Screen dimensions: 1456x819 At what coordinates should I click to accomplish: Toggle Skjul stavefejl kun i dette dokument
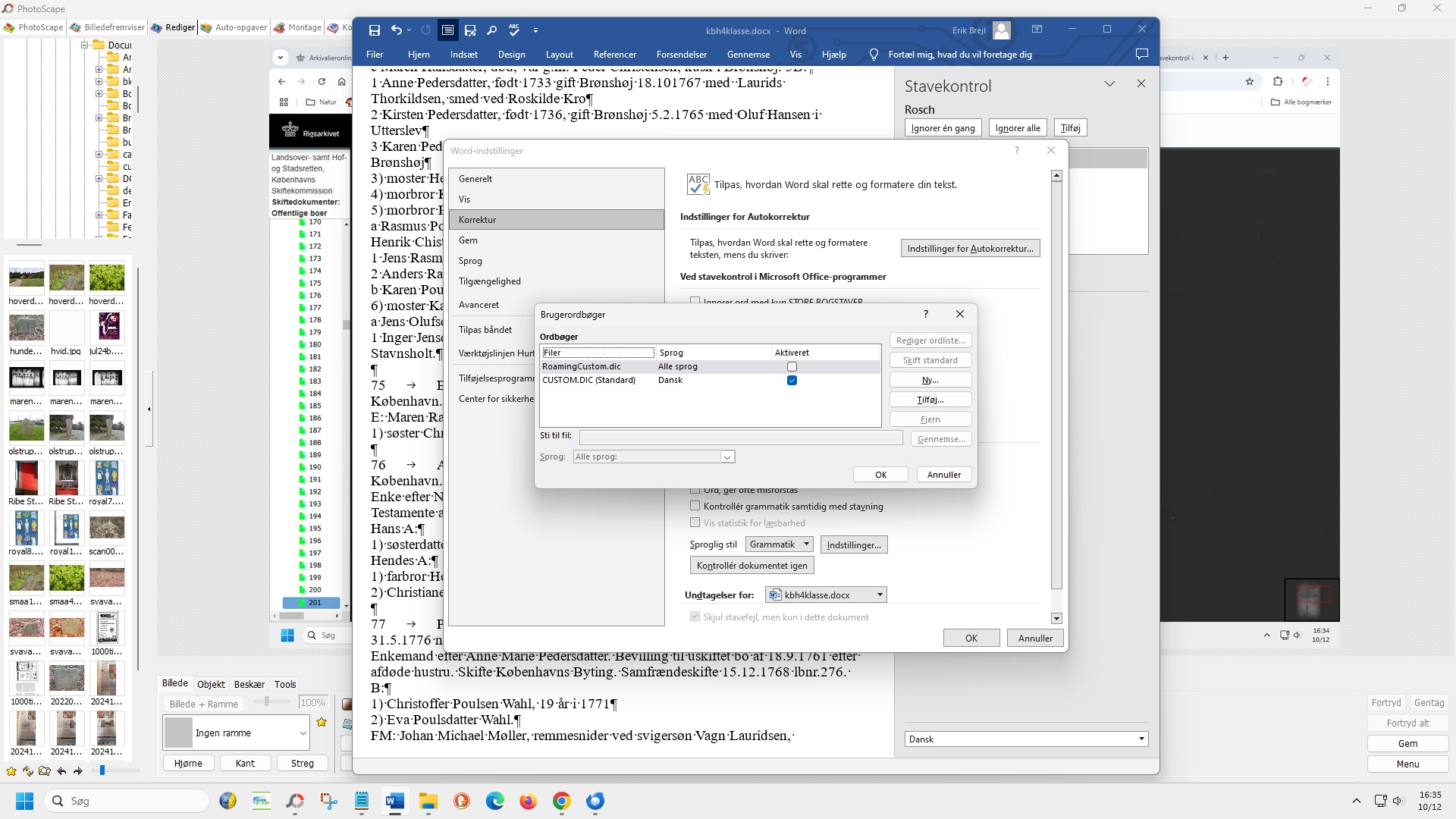(695, 617)
